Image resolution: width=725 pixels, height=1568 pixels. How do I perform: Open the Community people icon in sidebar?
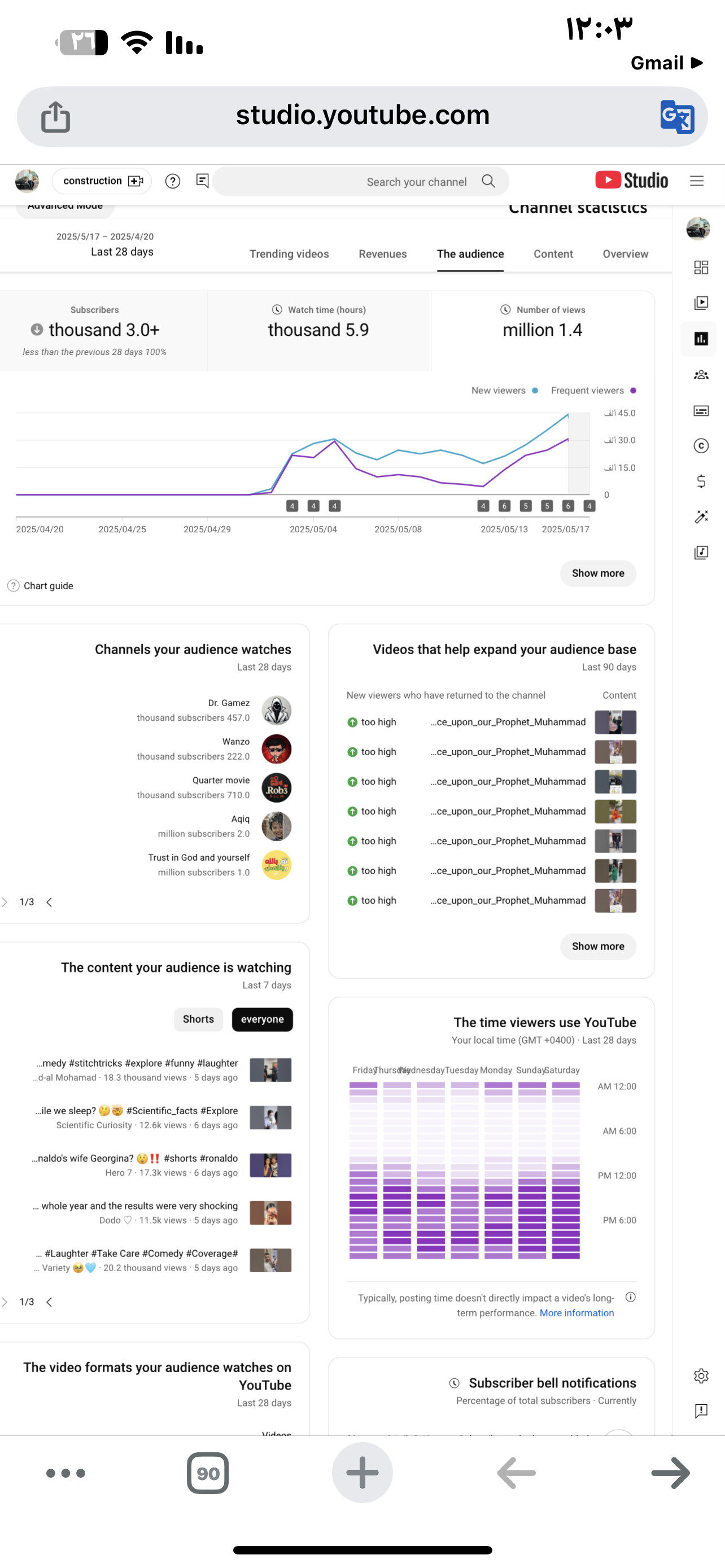point(701,374)
